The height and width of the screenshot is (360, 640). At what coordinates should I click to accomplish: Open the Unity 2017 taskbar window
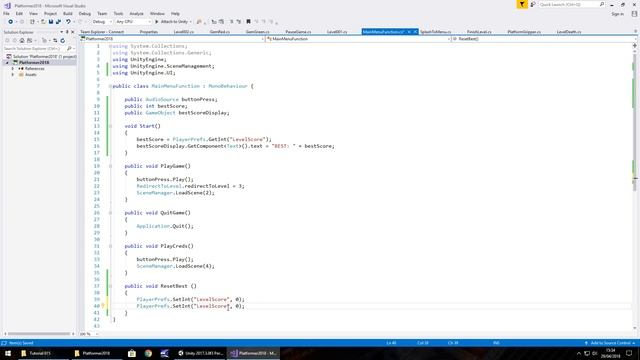(200, 353)
